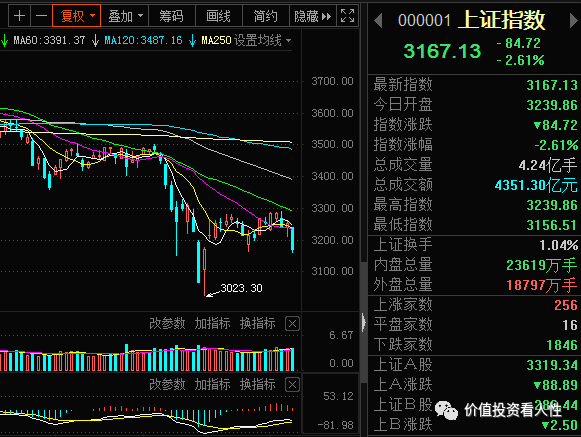Click the 总成交量 value 4.24亿手

(x=548, y=165)
